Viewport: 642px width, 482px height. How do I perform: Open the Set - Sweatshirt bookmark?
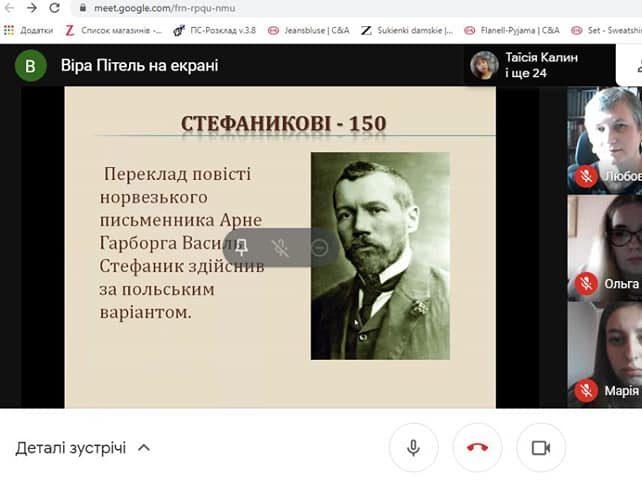pos(606,30)
